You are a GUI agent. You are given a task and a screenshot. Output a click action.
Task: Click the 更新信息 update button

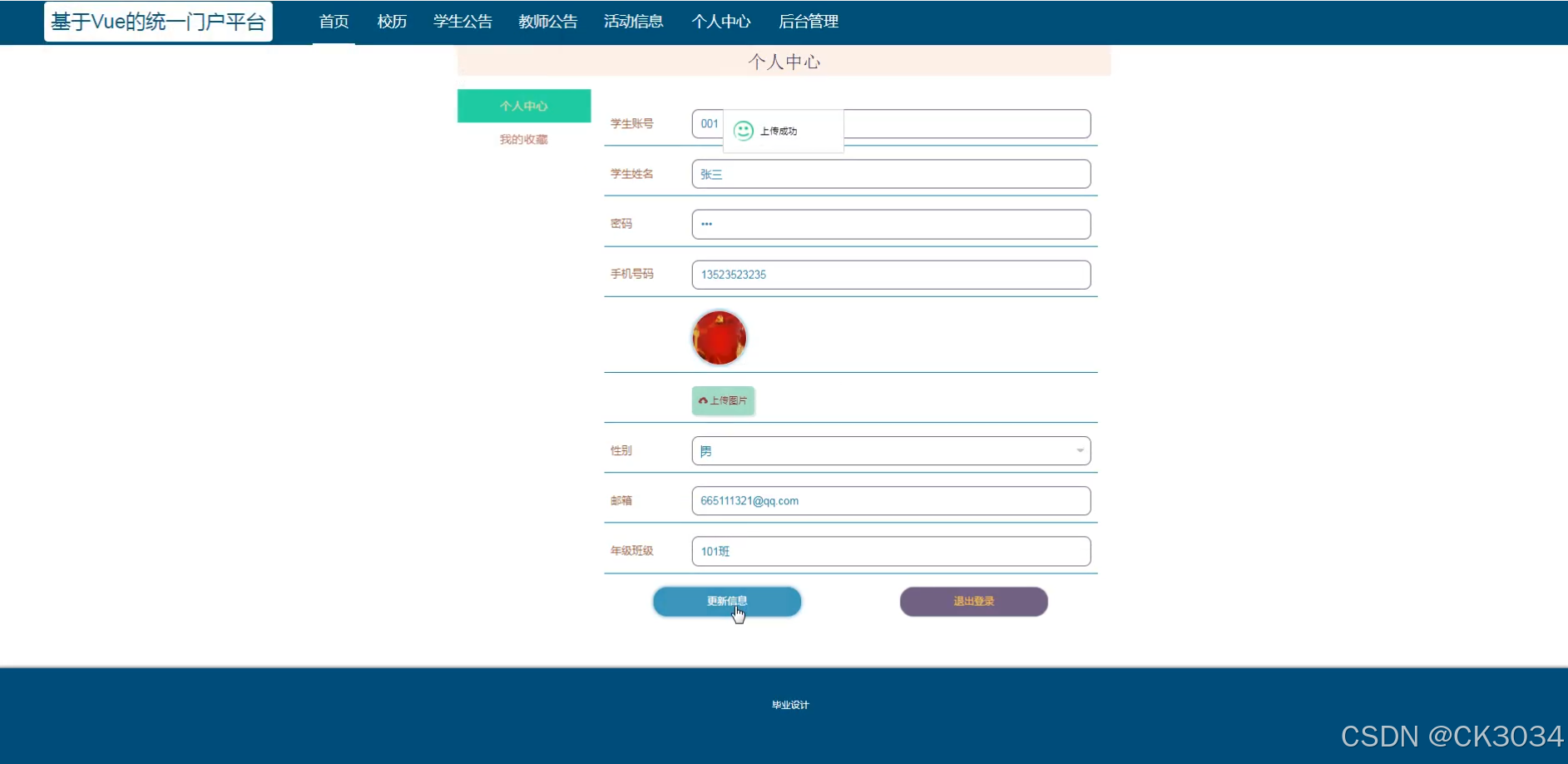pyautogui.click(x=726, y=601)
